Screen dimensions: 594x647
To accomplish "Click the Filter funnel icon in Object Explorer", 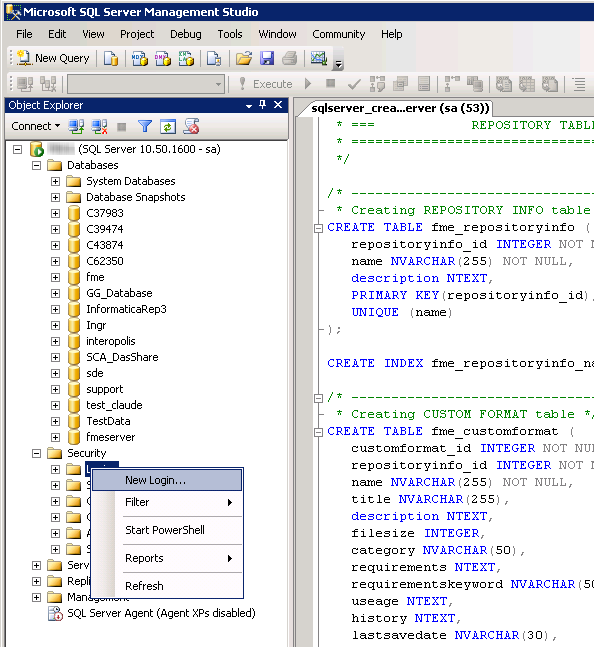I will point(144,126).
